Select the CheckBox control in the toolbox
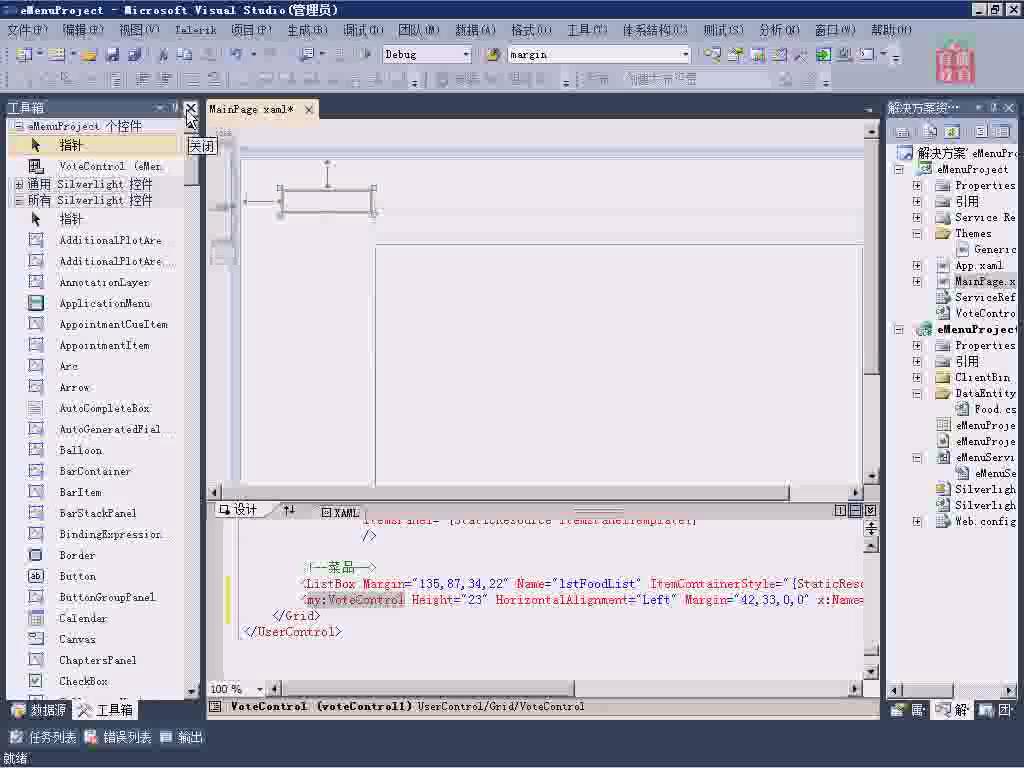This screenshot has height=768, width=1024. (83, 681)
